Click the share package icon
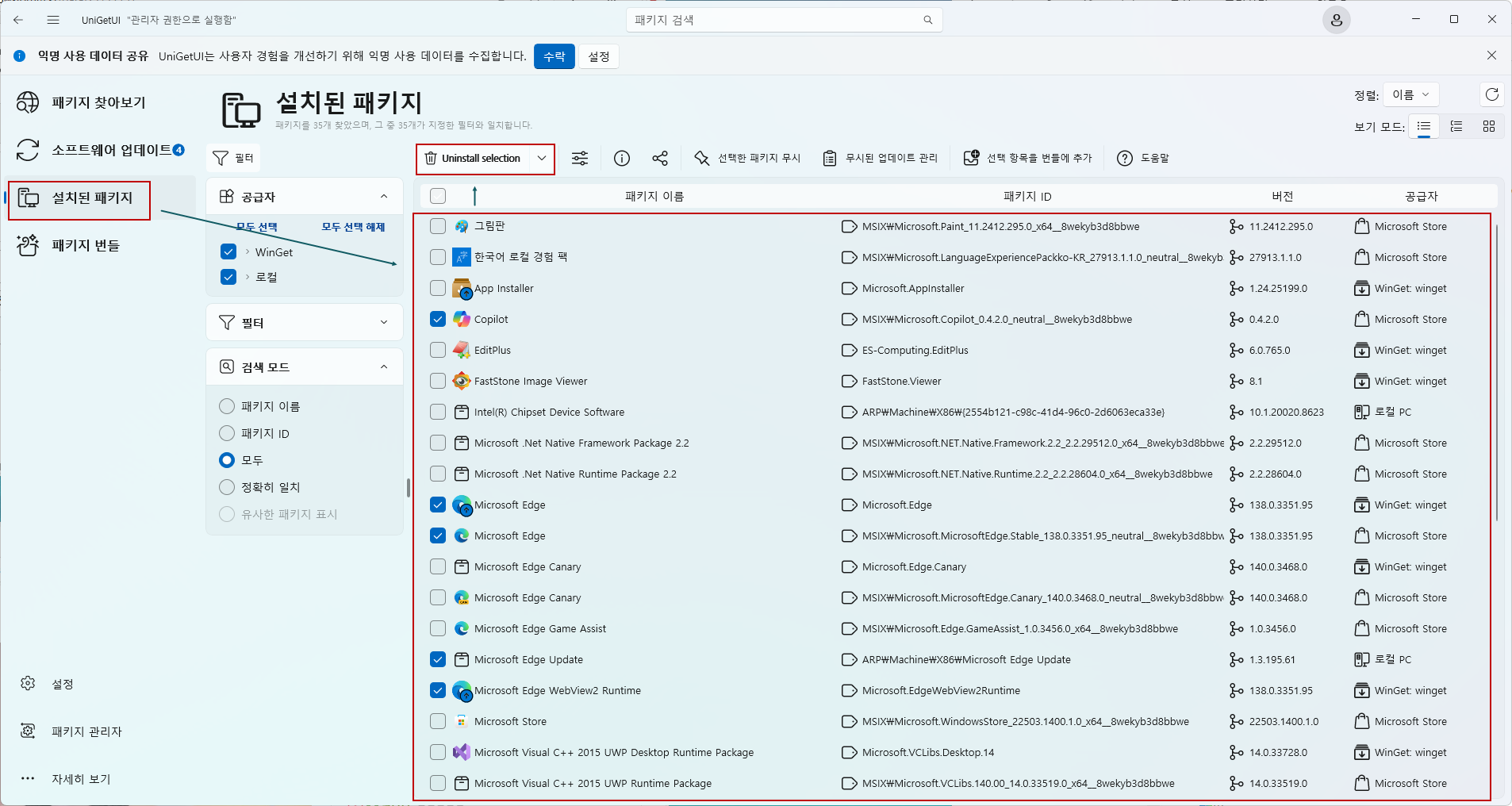This screenshot has width=1512, height=806. [660, 158]
